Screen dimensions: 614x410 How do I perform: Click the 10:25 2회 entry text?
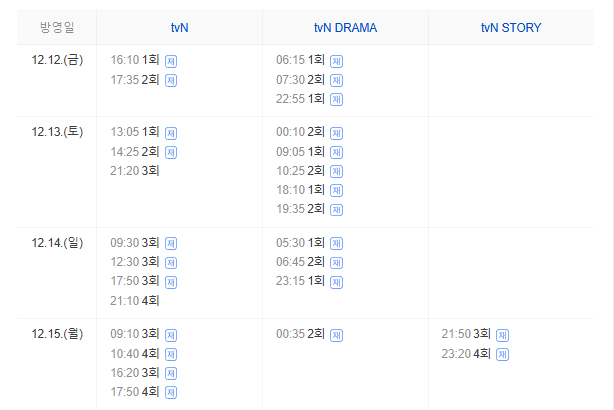(300, 171)
